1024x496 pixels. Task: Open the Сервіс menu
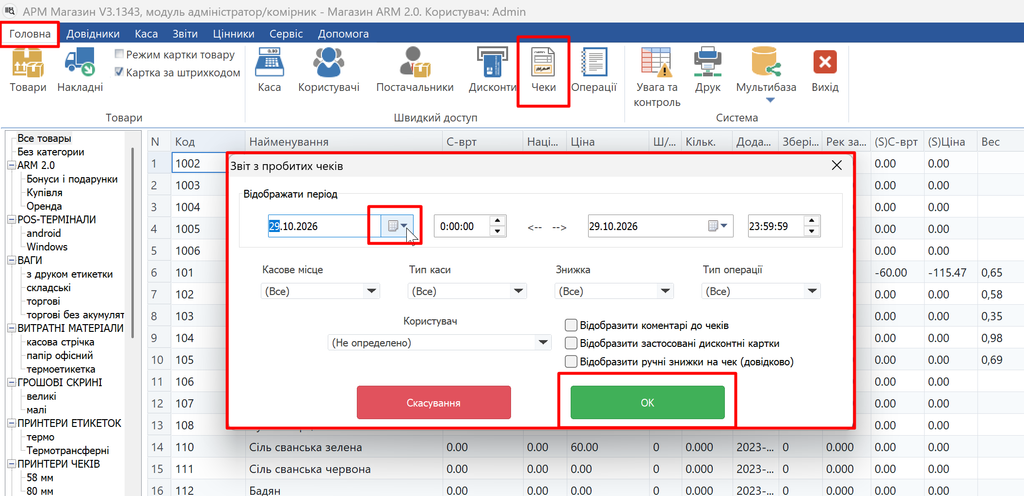click(286, 34)
